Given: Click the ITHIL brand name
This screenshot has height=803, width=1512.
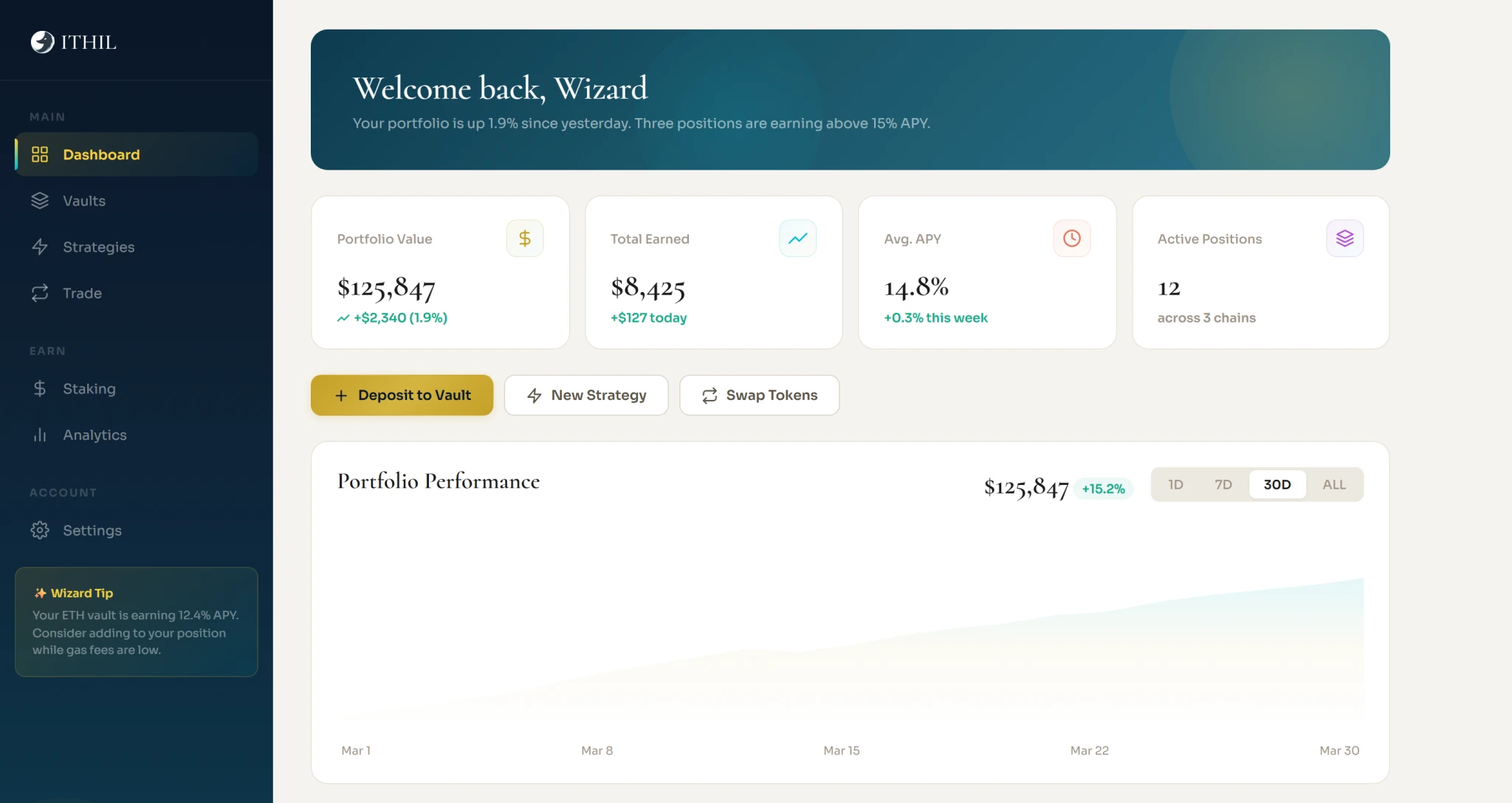Looking at the screenshot, I should (x=89, y=42).
